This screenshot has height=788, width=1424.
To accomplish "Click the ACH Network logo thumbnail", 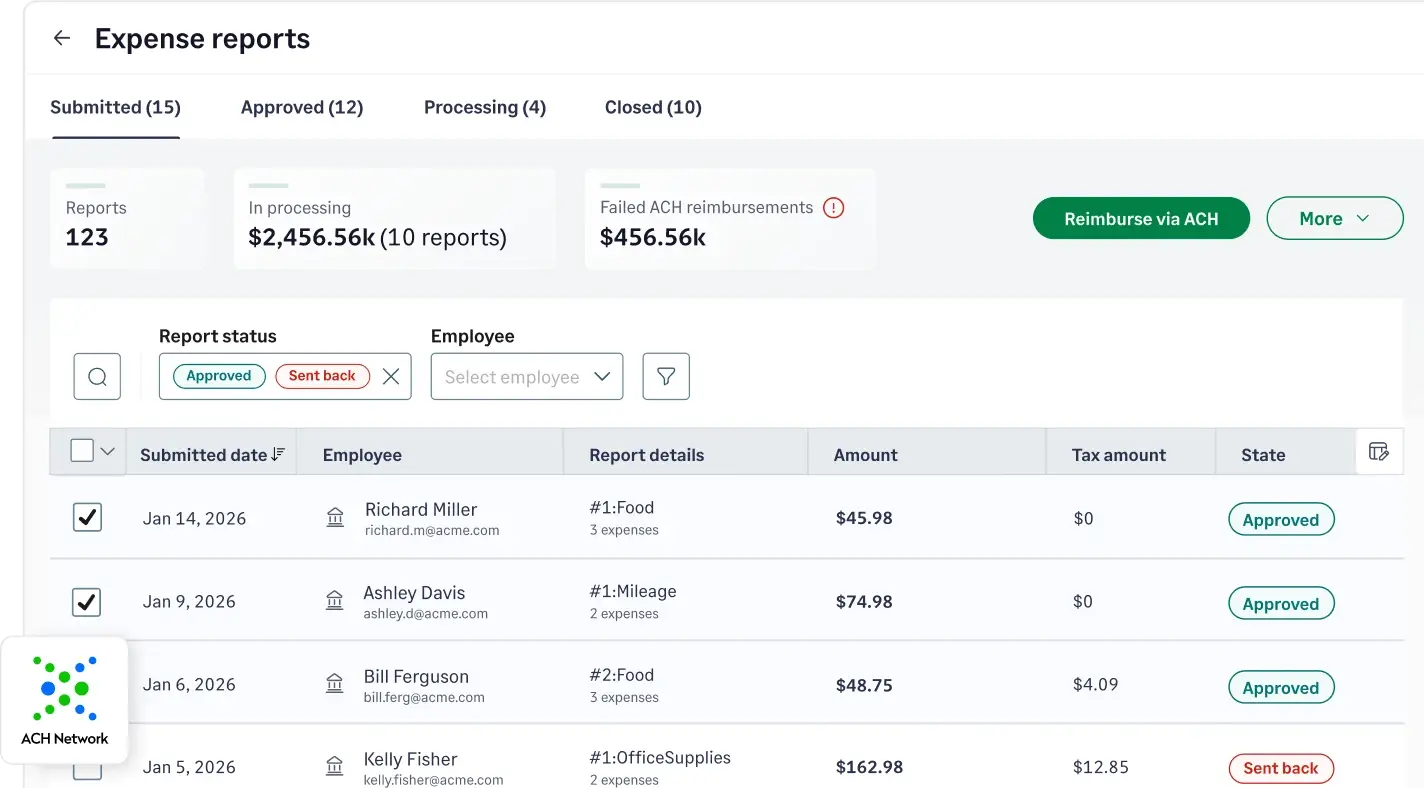I will [64, 690].
